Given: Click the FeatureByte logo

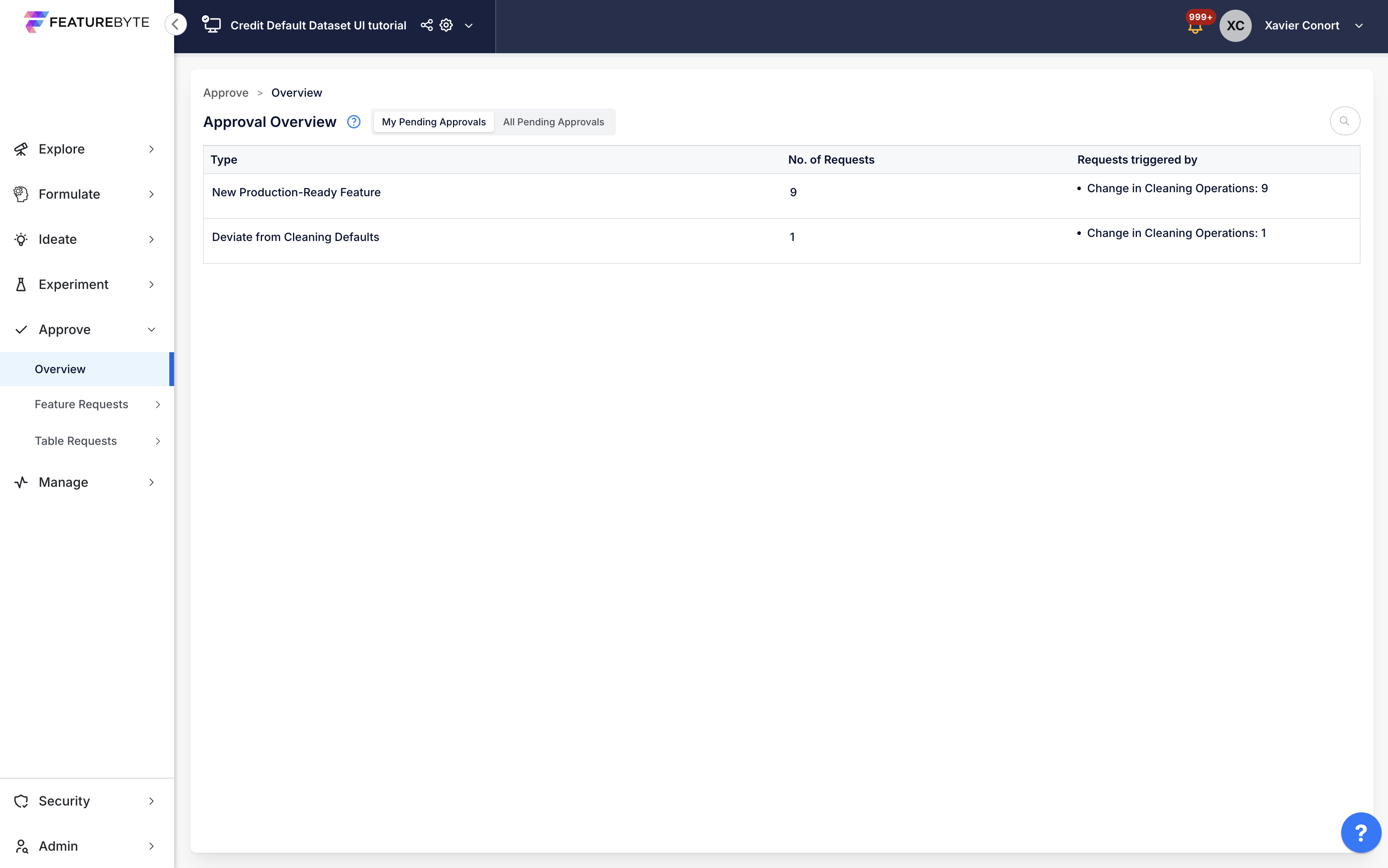Looking at the screenshot, I should (x=87, y=23).
